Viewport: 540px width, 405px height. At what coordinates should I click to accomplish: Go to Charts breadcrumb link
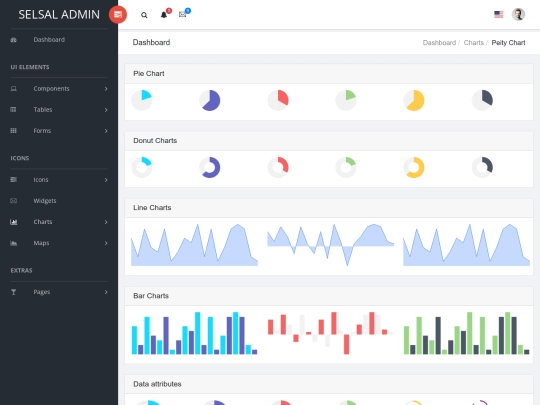click(474, 43)
